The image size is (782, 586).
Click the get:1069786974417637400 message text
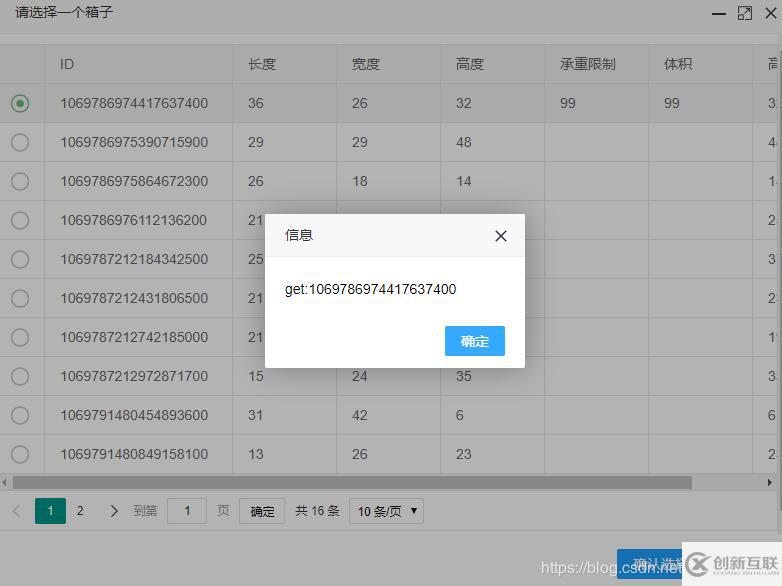click(370, 289)
